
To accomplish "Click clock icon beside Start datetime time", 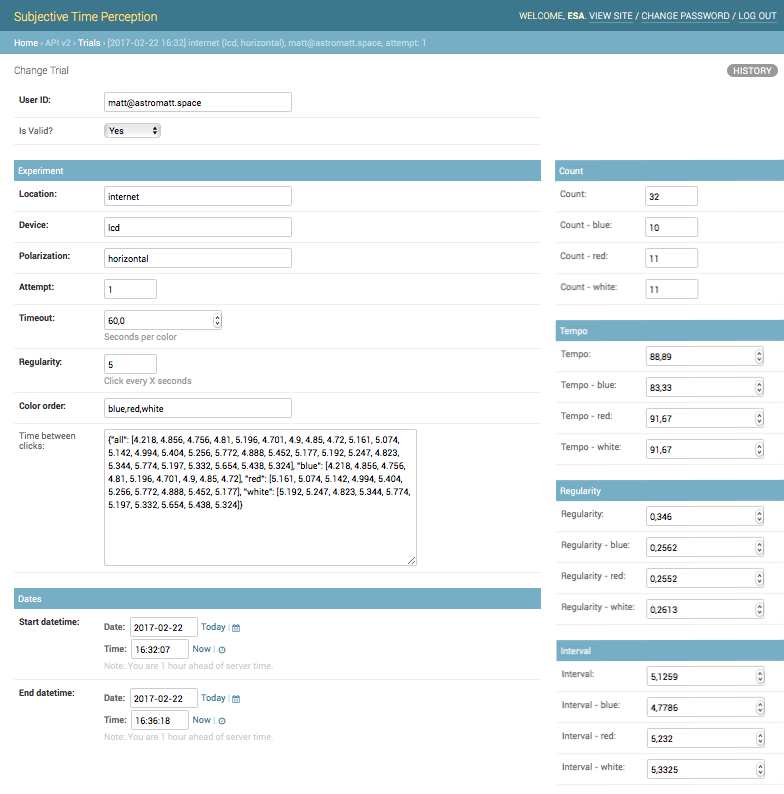I will (x=222, y=650).
